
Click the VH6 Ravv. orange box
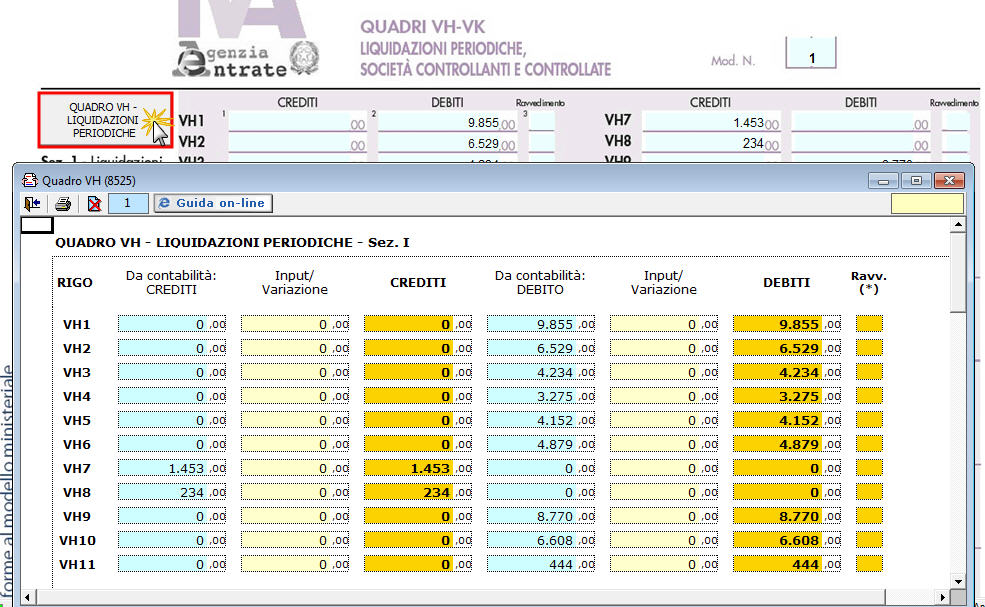869,444
